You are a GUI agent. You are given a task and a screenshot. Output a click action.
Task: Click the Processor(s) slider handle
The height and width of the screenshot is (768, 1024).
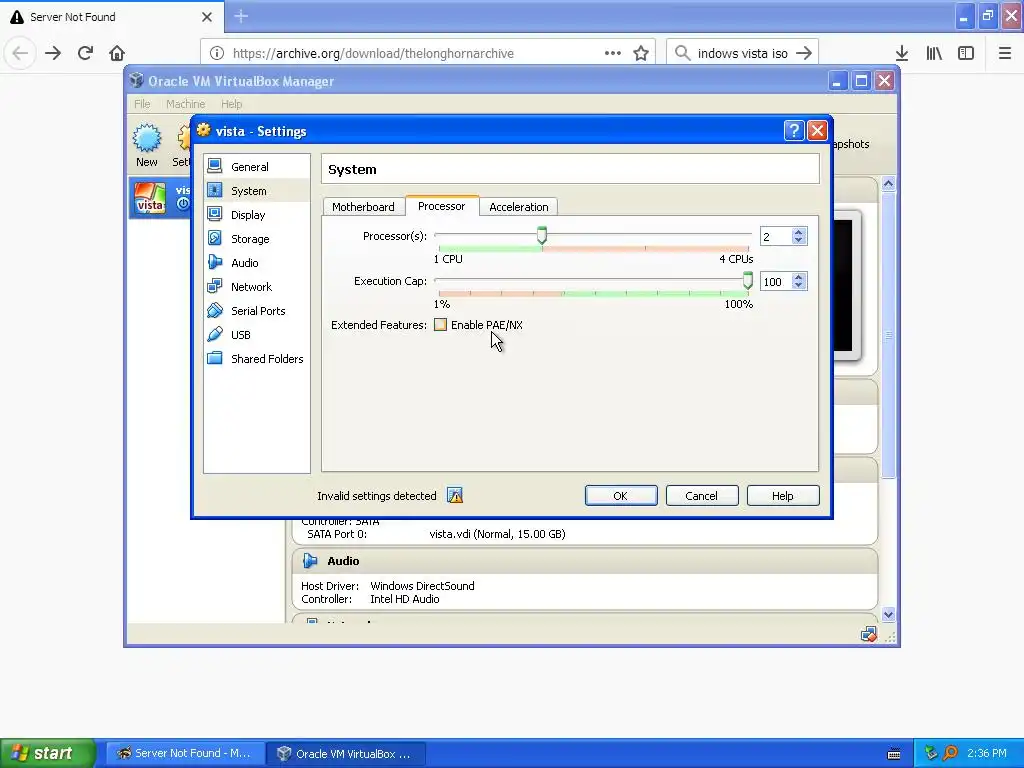tap(541, 235)
